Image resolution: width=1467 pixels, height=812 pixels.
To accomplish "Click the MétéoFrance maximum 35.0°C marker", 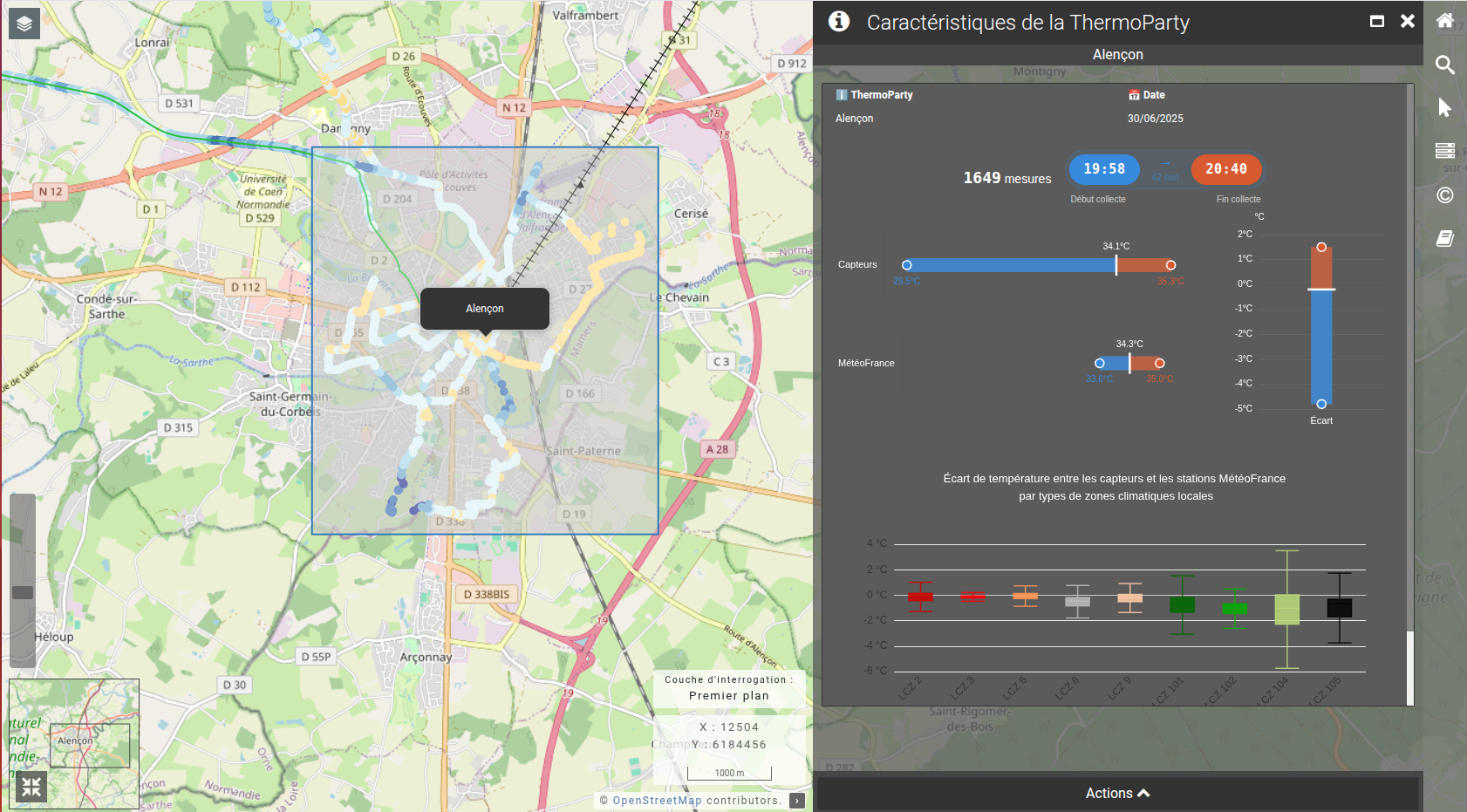I will [1159, 364].
